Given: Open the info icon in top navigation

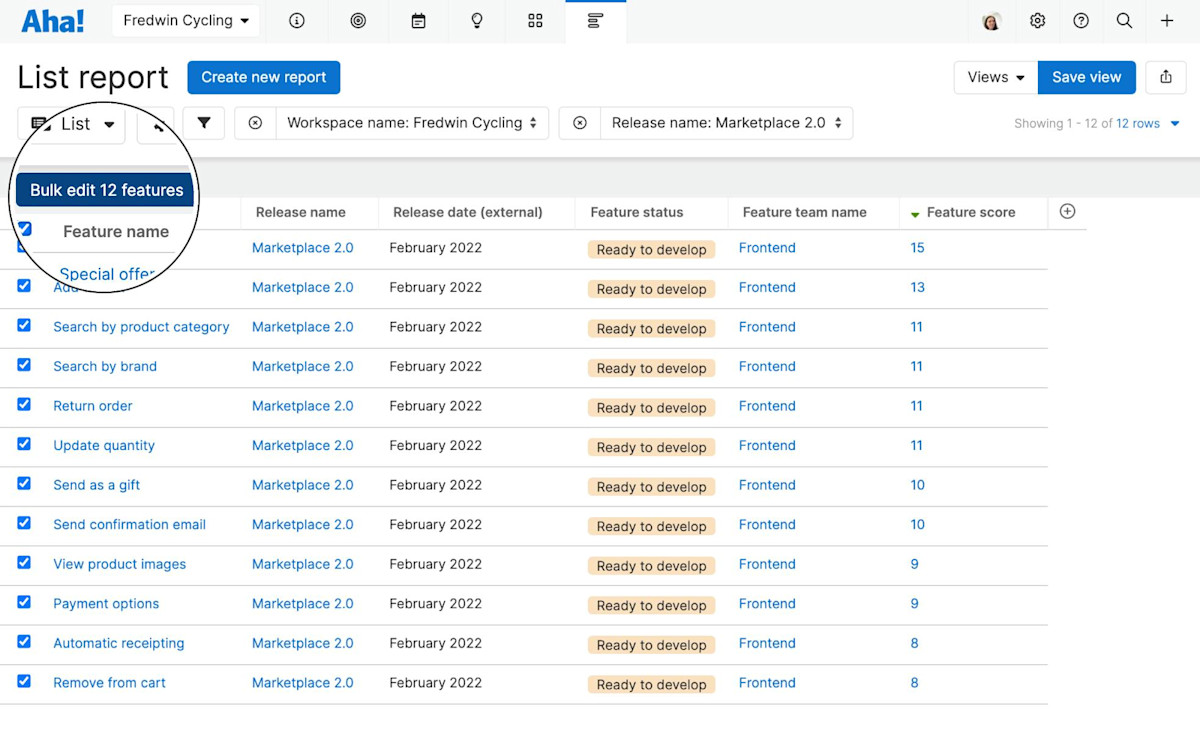Looking at the screenshot, I should tap(297, 21).
